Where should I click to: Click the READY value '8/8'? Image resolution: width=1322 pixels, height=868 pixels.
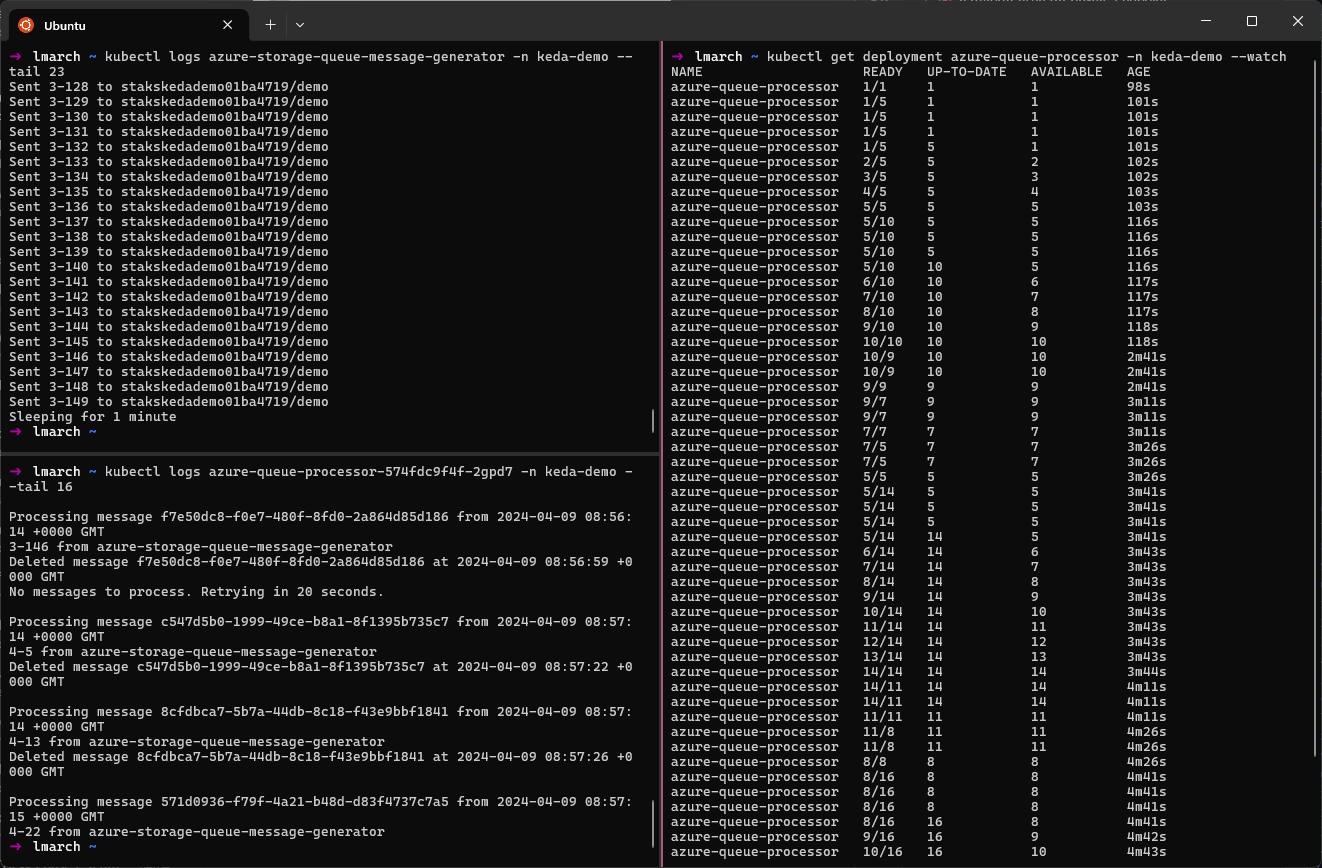[x=875, y=762]
